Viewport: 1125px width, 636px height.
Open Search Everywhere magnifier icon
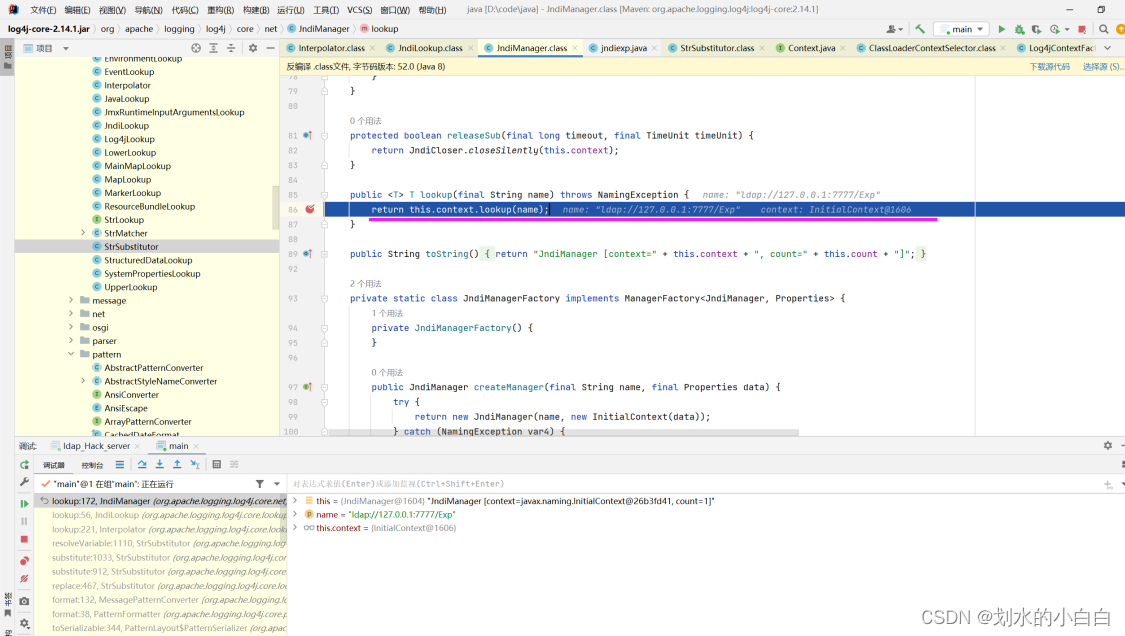[x=1103, y=29]
